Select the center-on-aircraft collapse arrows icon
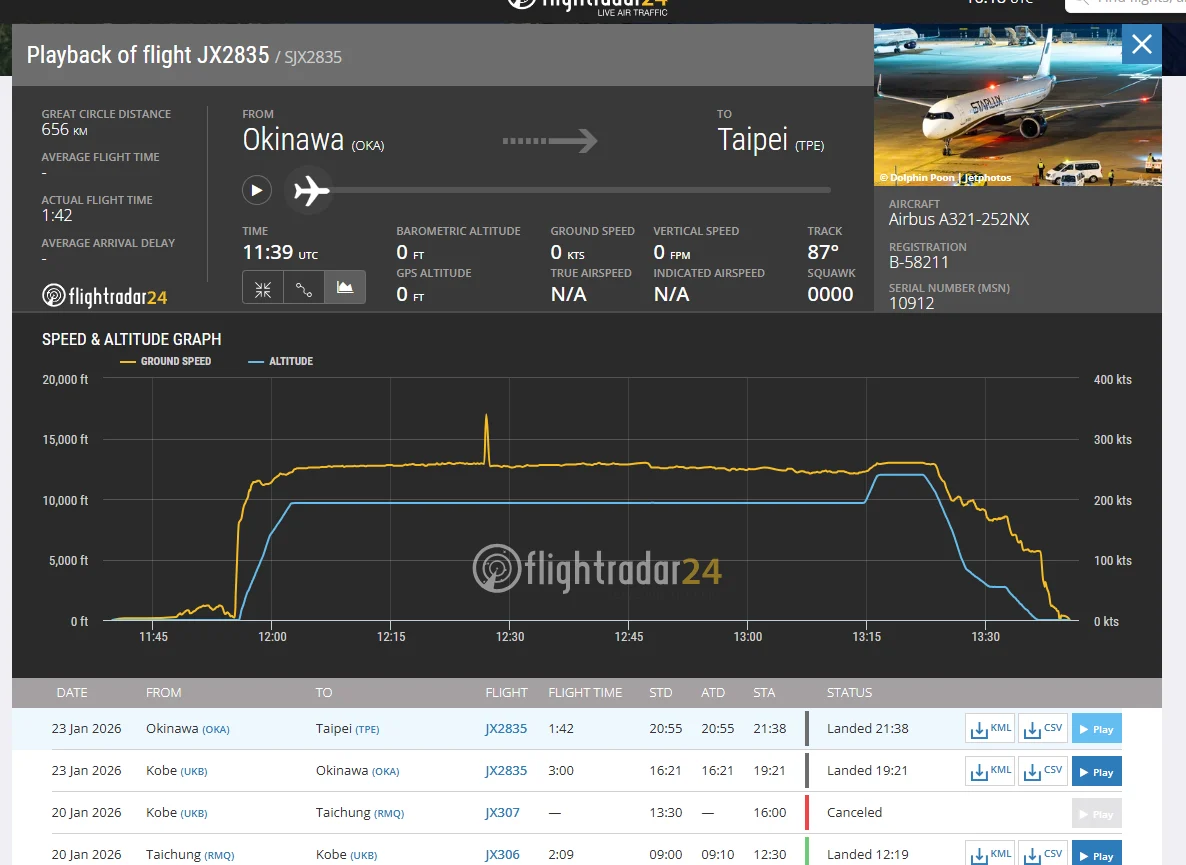The height and width of the screenshot is (865, 1186). tap(263, 288)
